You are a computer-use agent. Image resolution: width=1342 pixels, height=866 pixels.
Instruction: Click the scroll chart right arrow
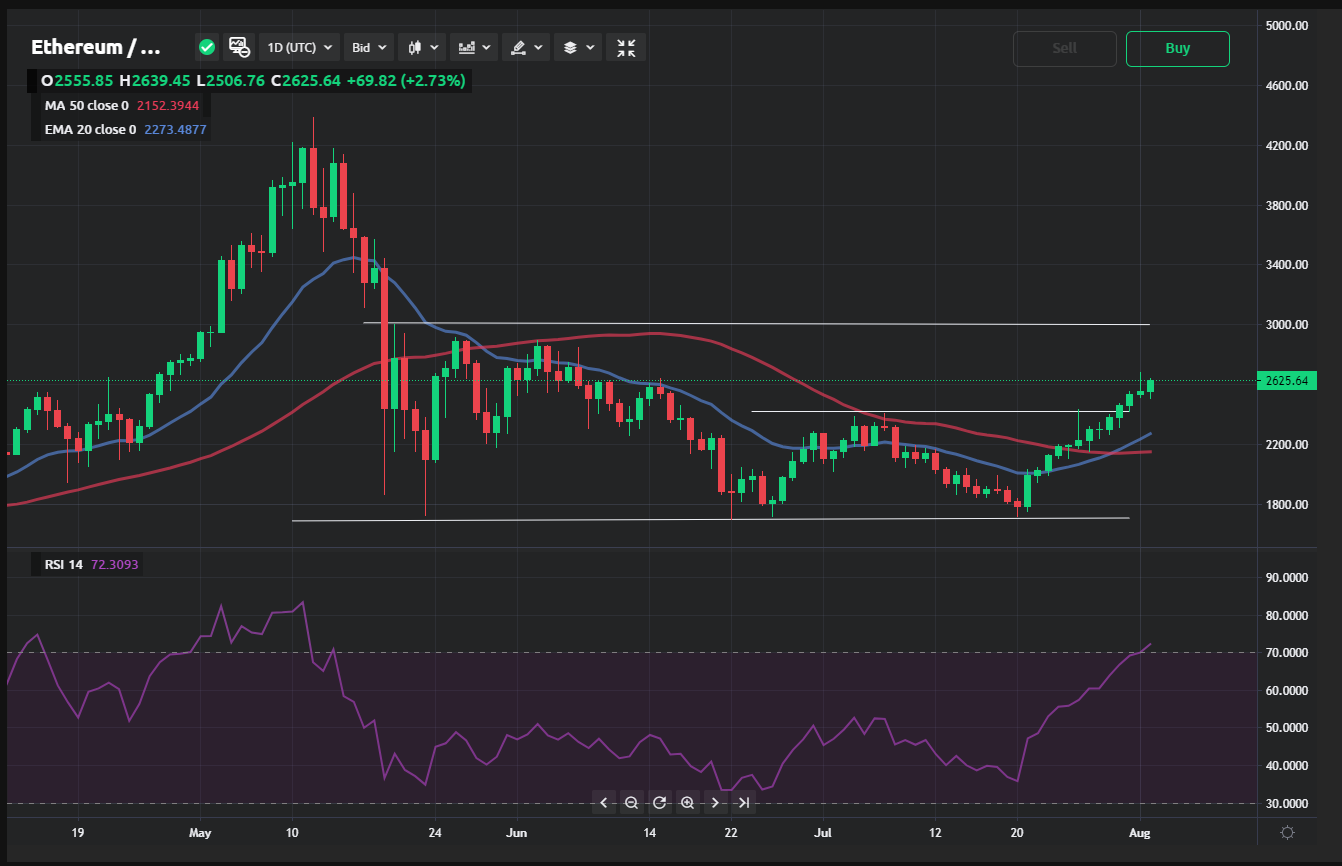pyautogui.click(x=715, y=802)
